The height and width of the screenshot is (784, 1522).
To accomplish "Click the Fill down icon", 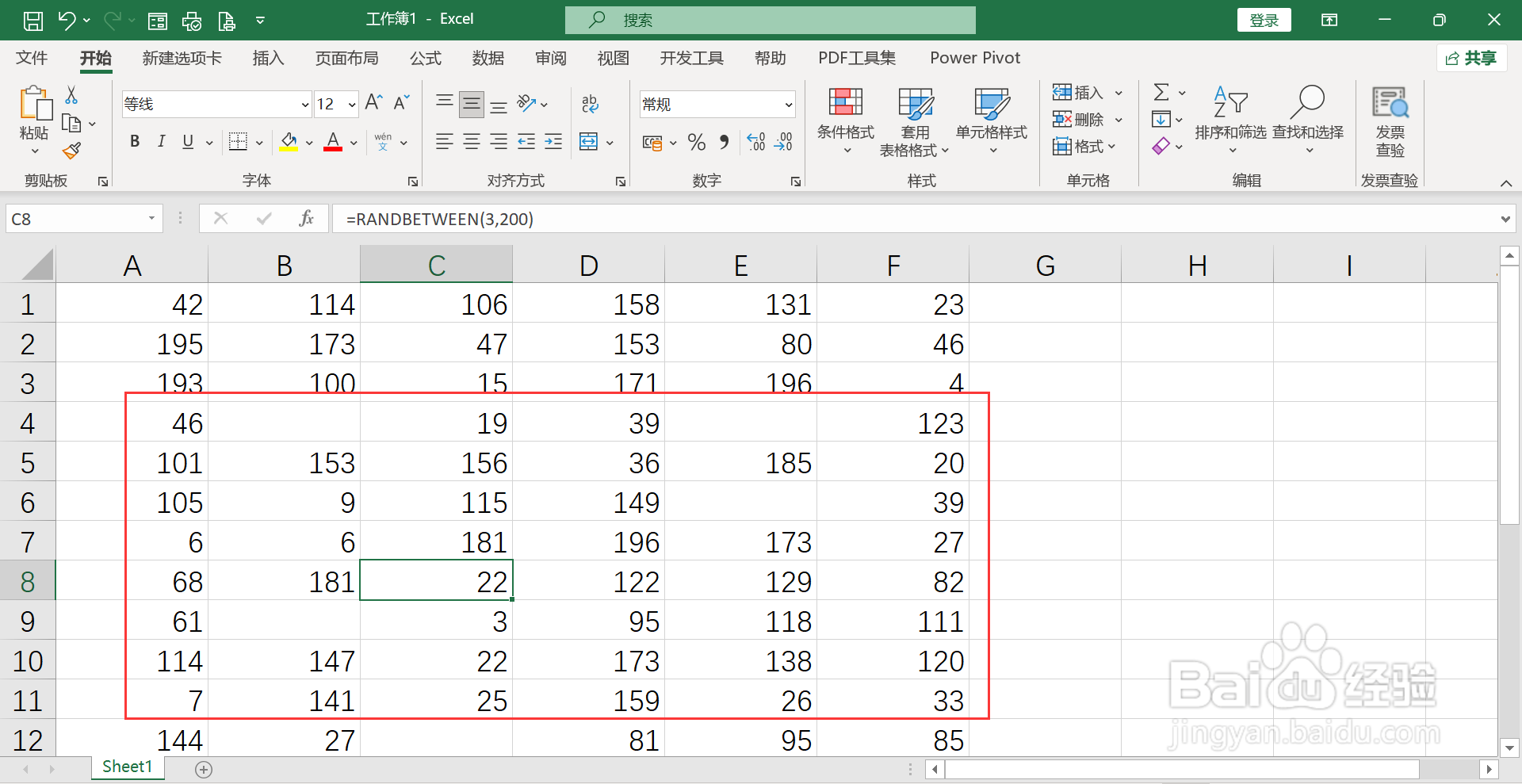I will (x=1161, y=120).
